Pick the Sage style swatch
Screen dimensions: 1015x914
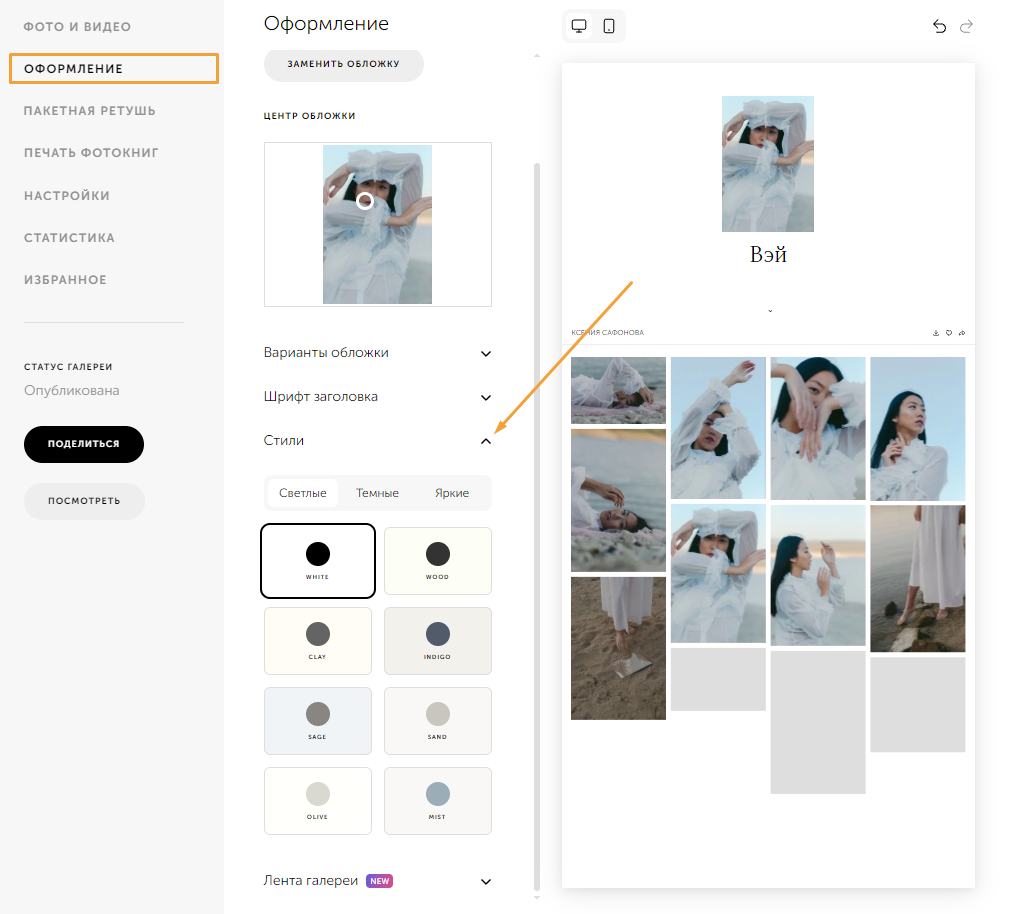pyautogui.click(x=318, y=721)
